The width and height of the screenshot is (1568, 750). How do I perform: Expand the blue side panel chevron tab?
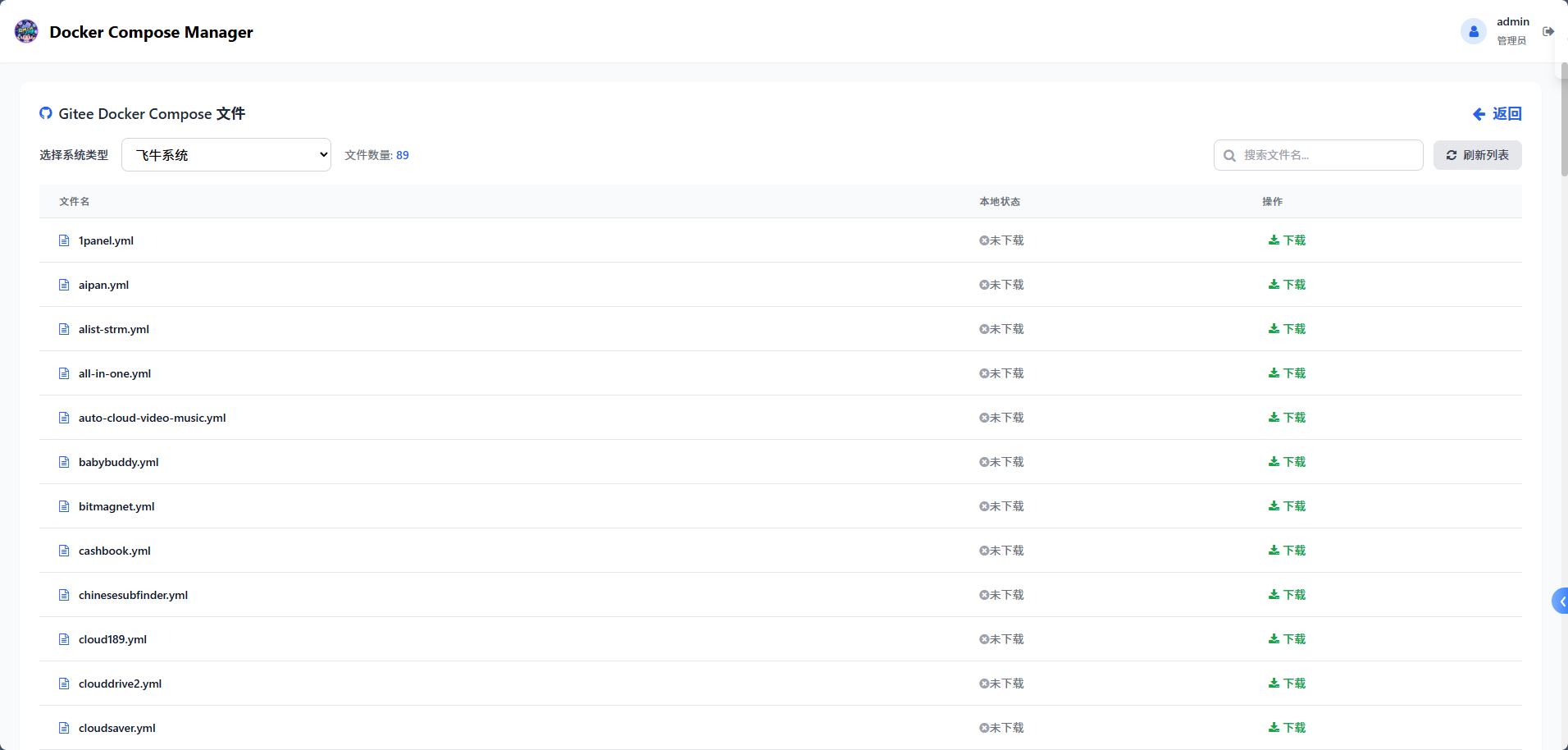[x=1560, y=601]
